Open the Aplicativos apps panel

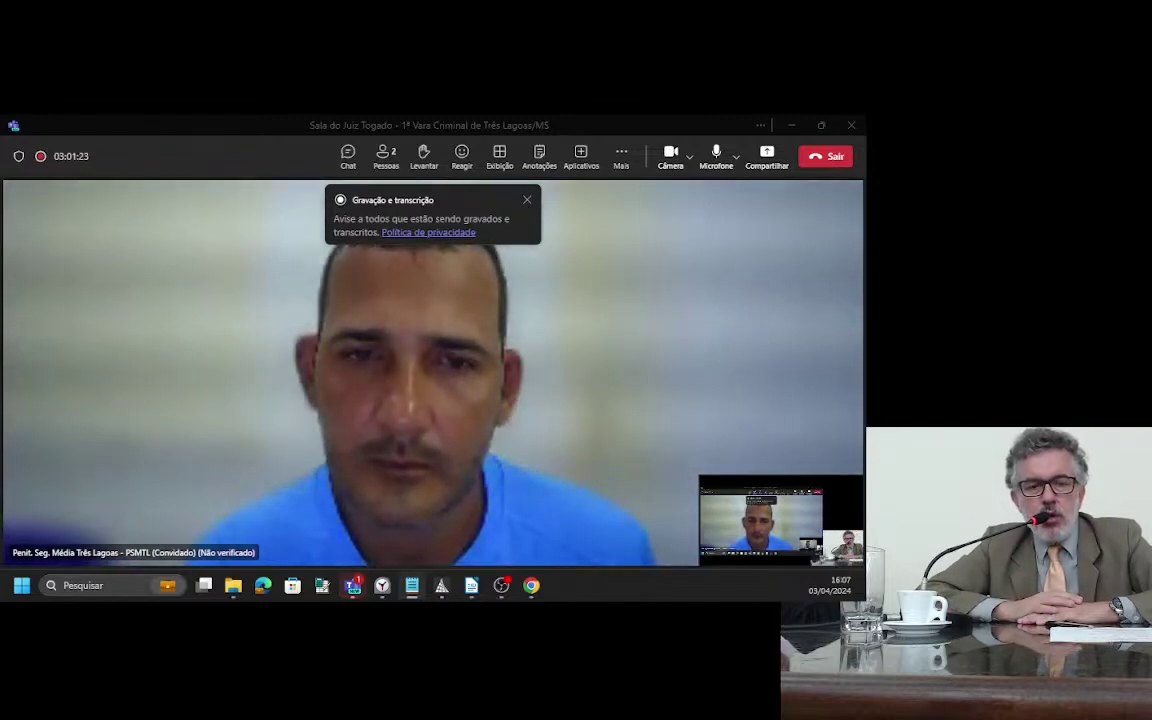pos(581,156)
